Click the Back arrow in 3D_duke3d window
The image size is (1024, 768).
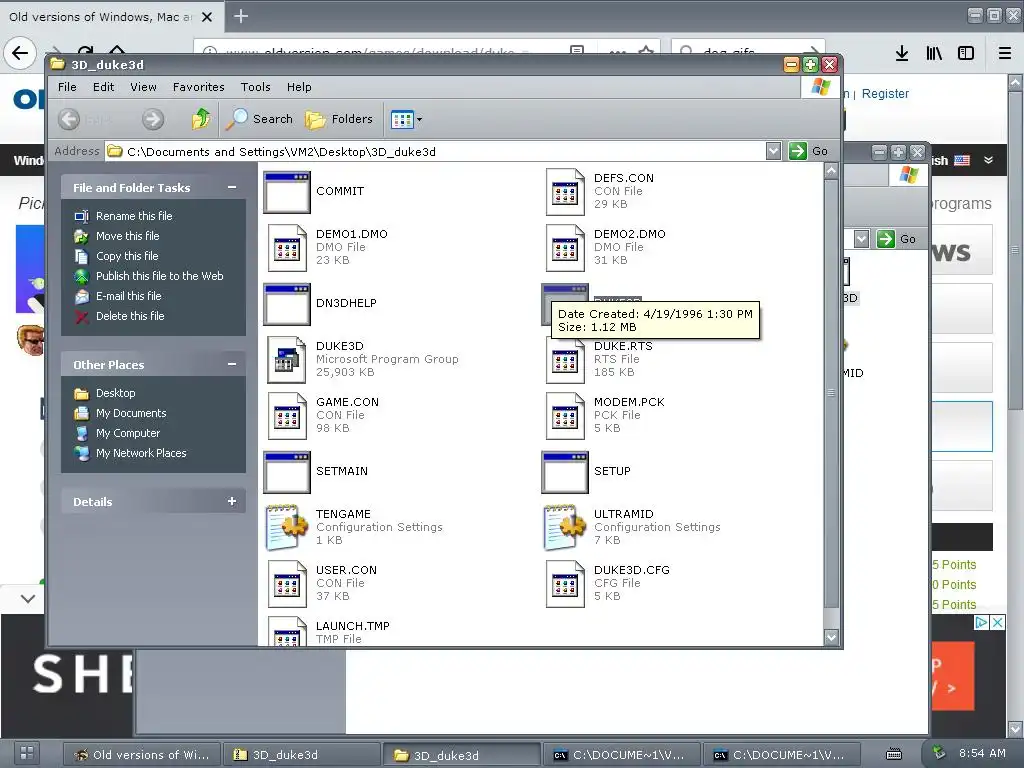[69, 120]
